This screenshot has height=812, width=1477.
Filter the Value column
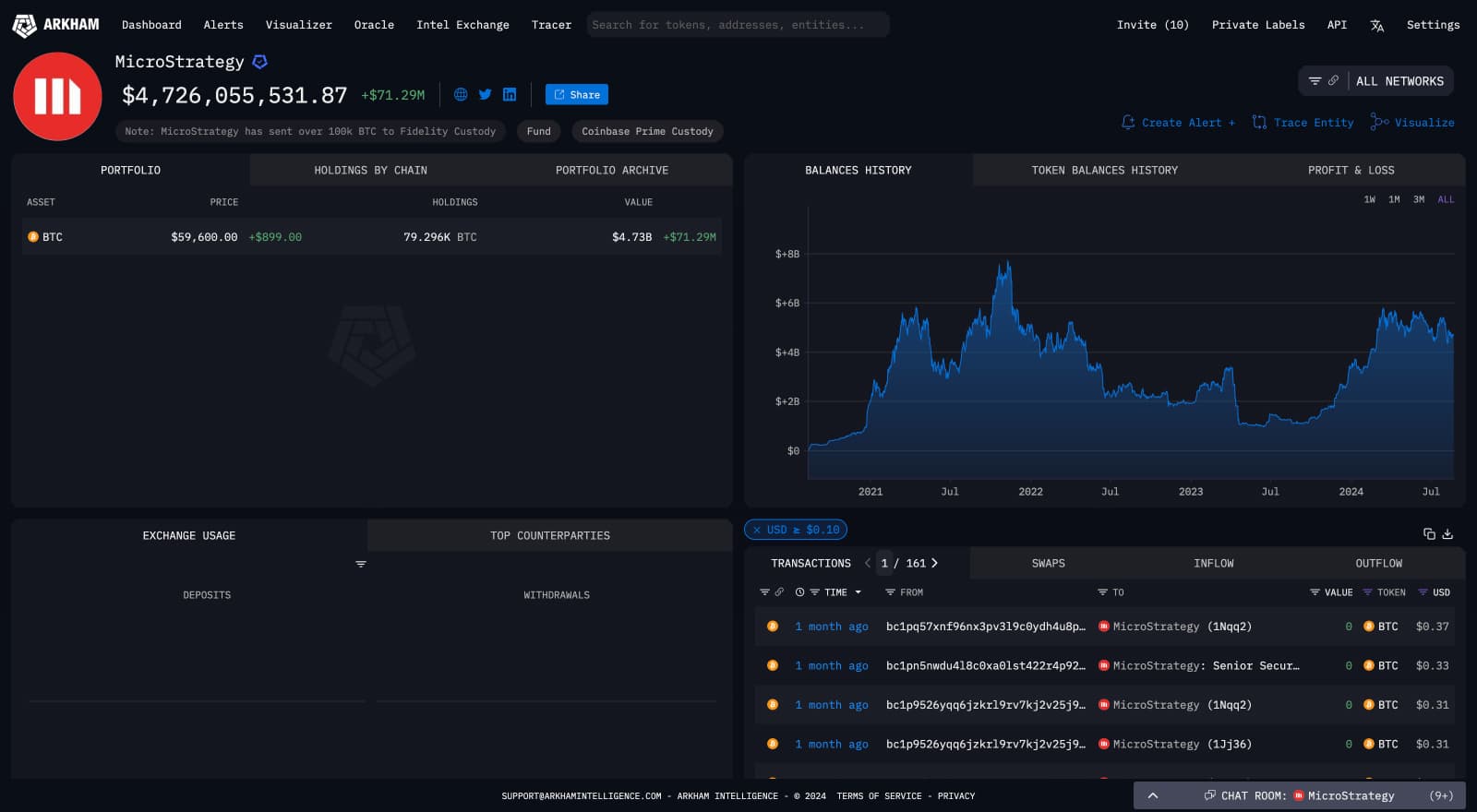point(1315,592)
